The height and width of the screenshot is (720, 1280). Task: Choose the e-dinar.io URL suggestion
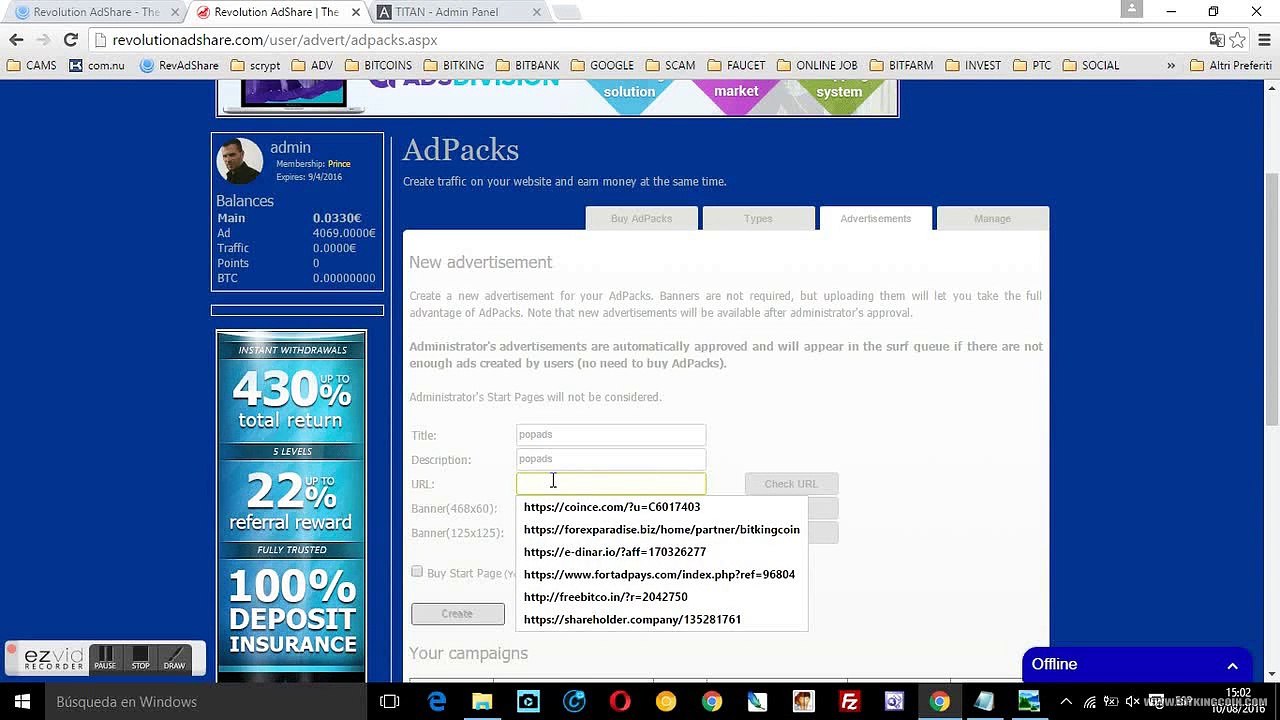pyautogui.click(x=661, y=552)
